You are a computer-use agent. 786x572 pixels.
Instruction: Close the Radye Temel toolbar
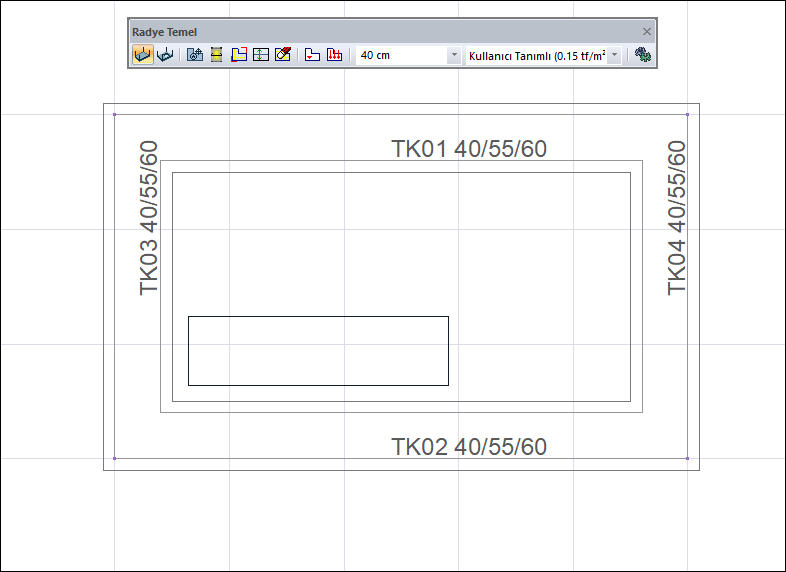tap(647, 32)
